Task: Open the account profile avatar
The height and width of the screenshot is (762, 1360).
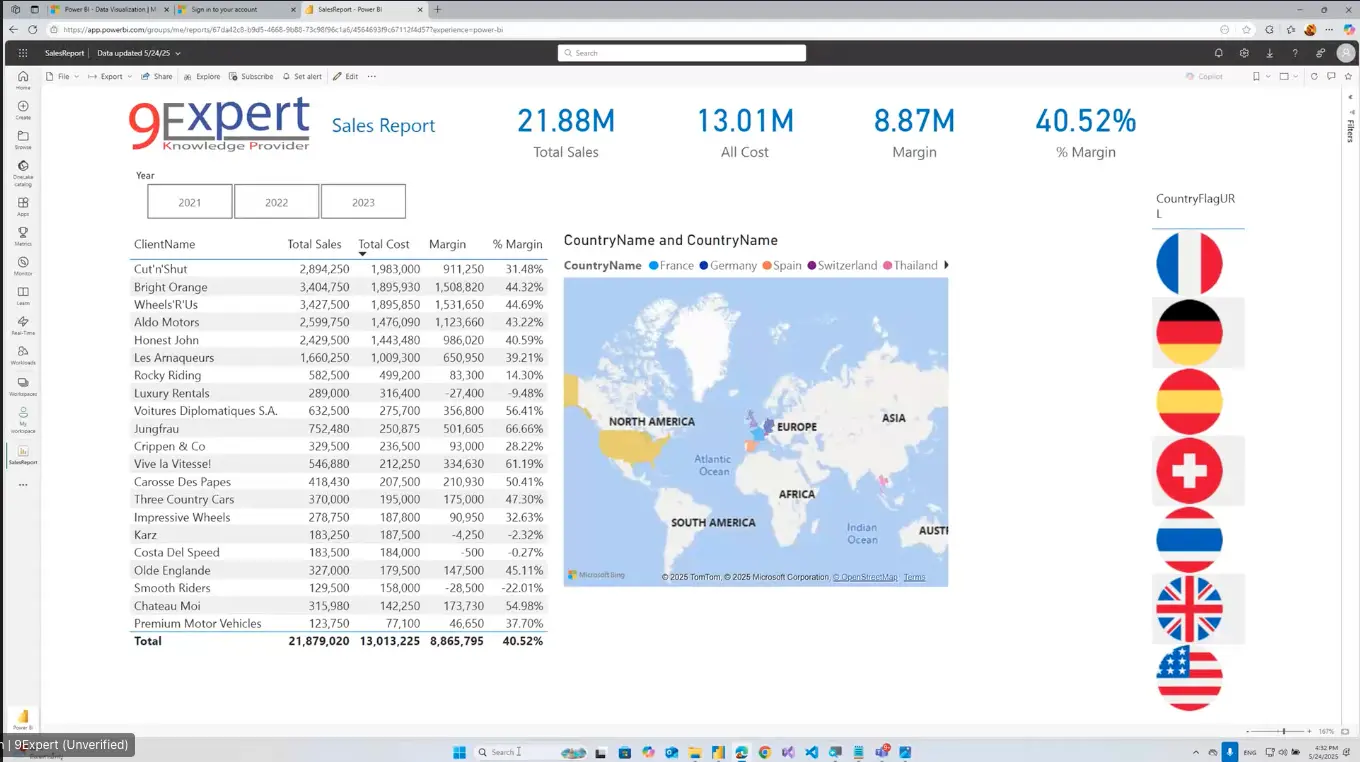Action: pos(1346,53)
